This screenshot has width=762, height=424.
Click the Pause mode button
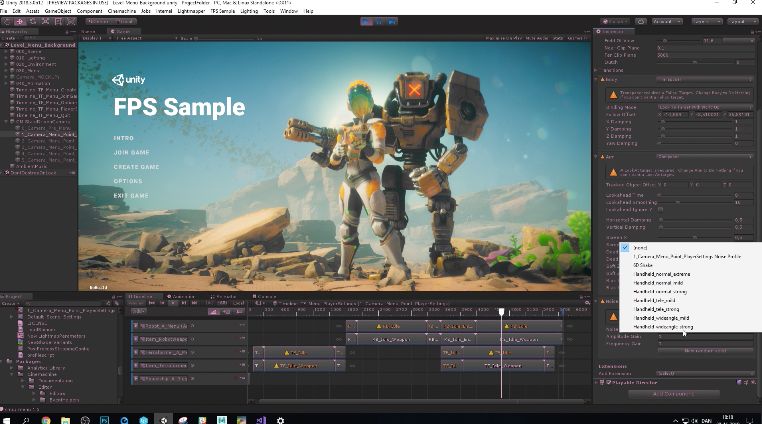pos(380,21)
